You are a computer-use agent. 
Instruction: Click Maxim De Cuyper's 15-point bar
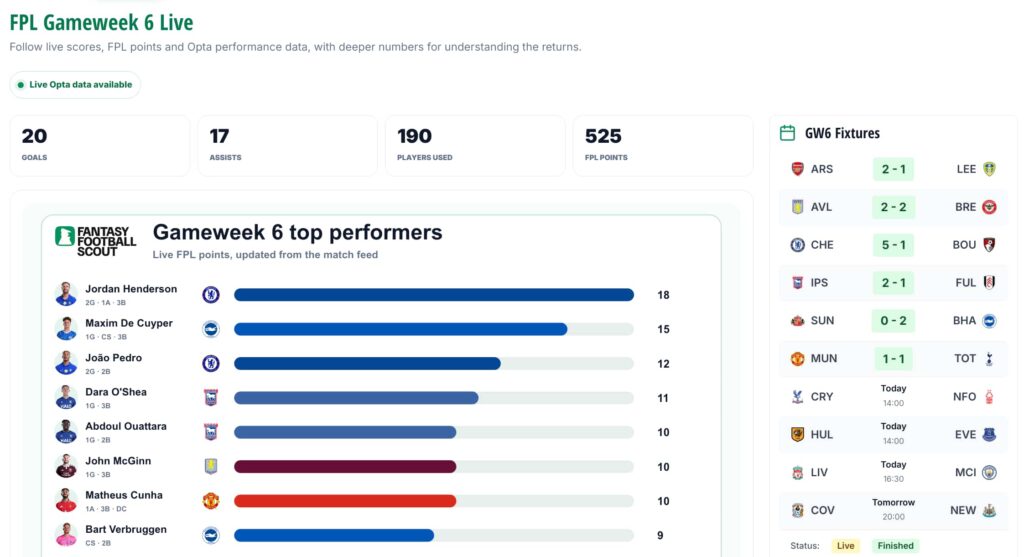(x=400, y=329)
